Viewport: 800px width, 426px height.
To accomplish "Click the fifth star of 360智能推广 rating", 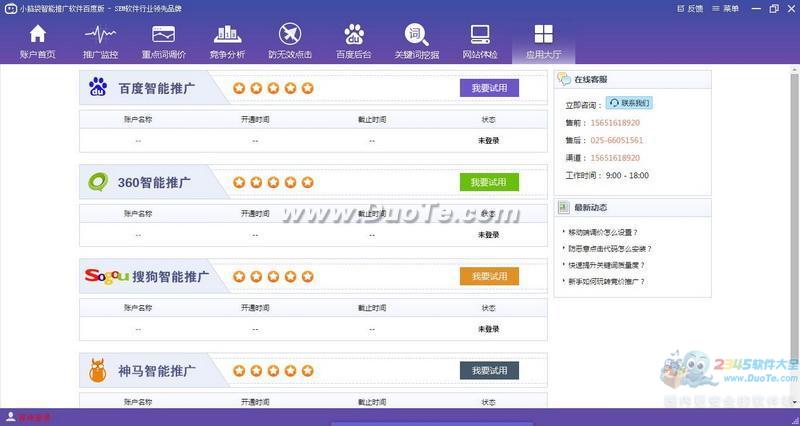I will [x=307, y=182].
